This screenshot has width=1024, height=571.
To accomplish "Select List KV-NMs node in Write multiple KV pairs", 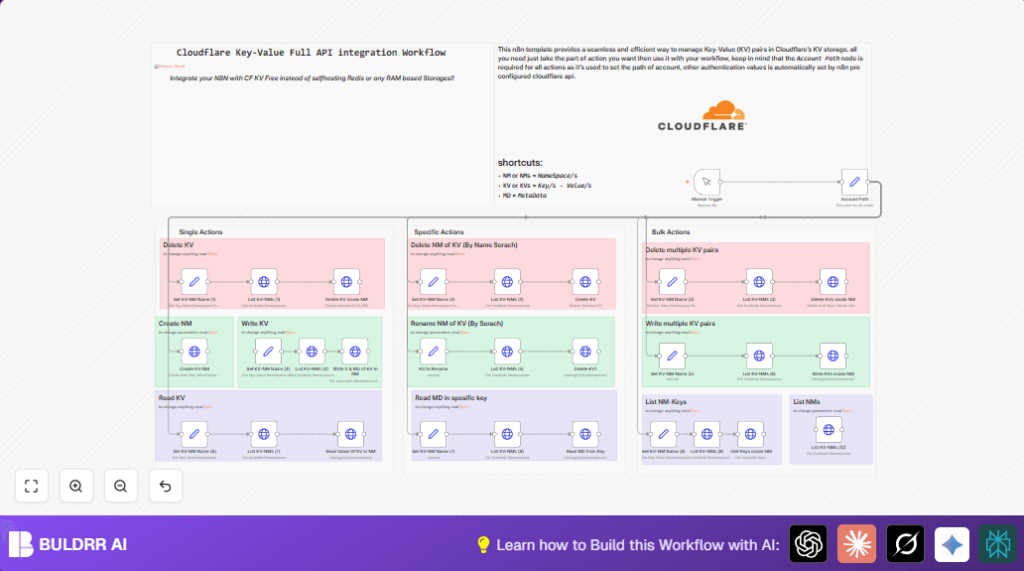I will (759, 356).
